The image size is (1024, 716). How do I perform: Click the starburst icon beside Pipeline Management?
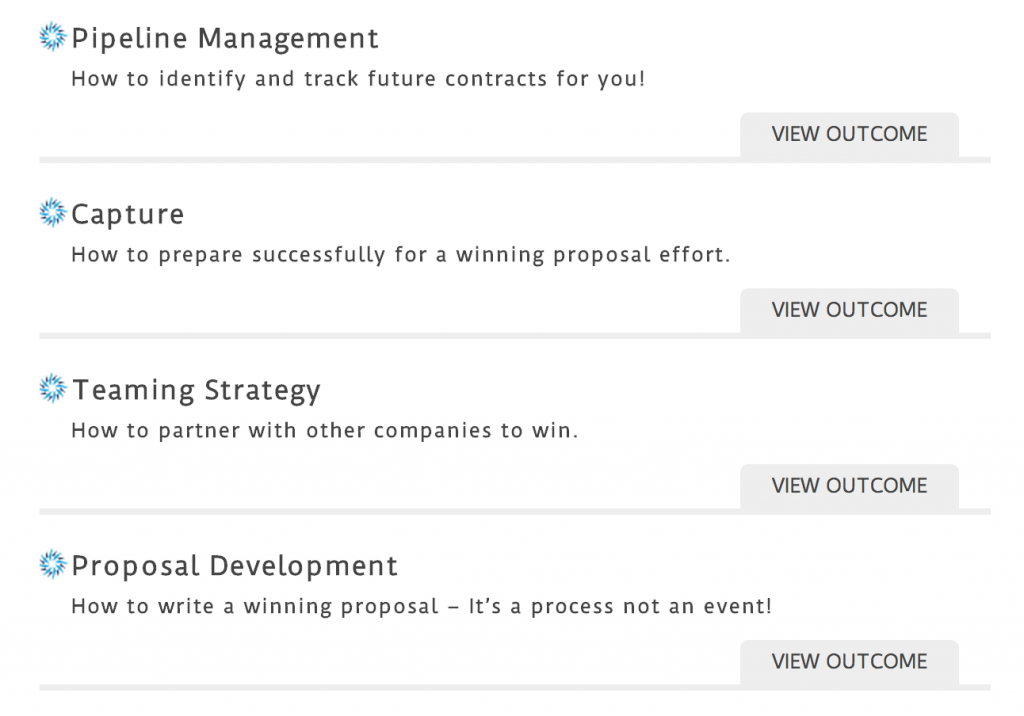pyautogui.click(x=53, y=37)
